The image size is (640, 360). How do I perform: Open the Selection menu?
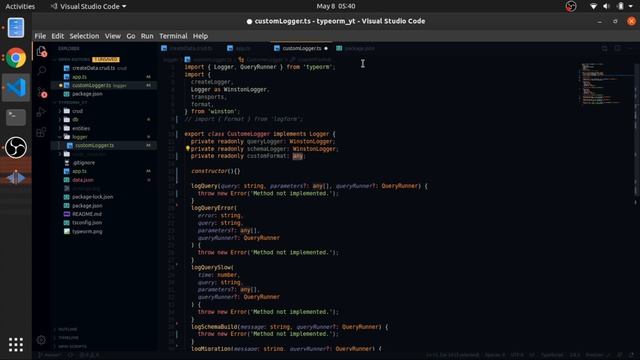(84, 36)
